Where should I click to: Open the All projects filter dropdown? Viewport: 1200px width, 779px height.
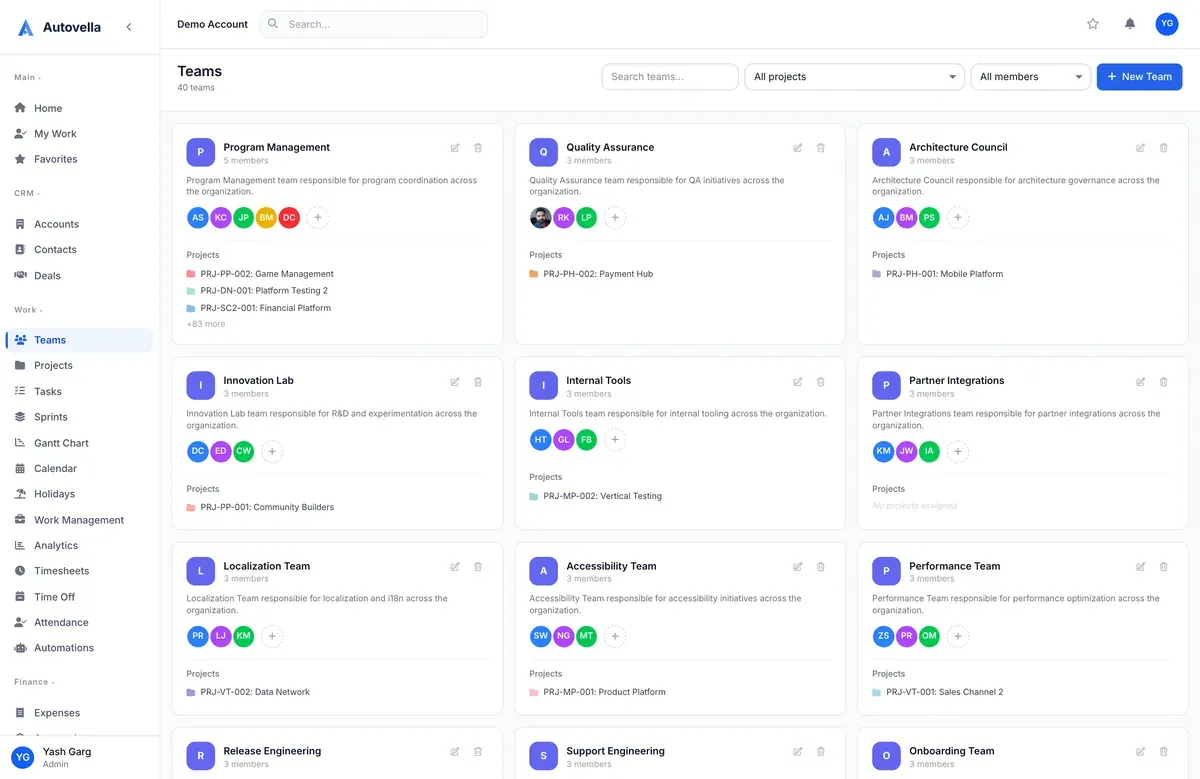855,77
